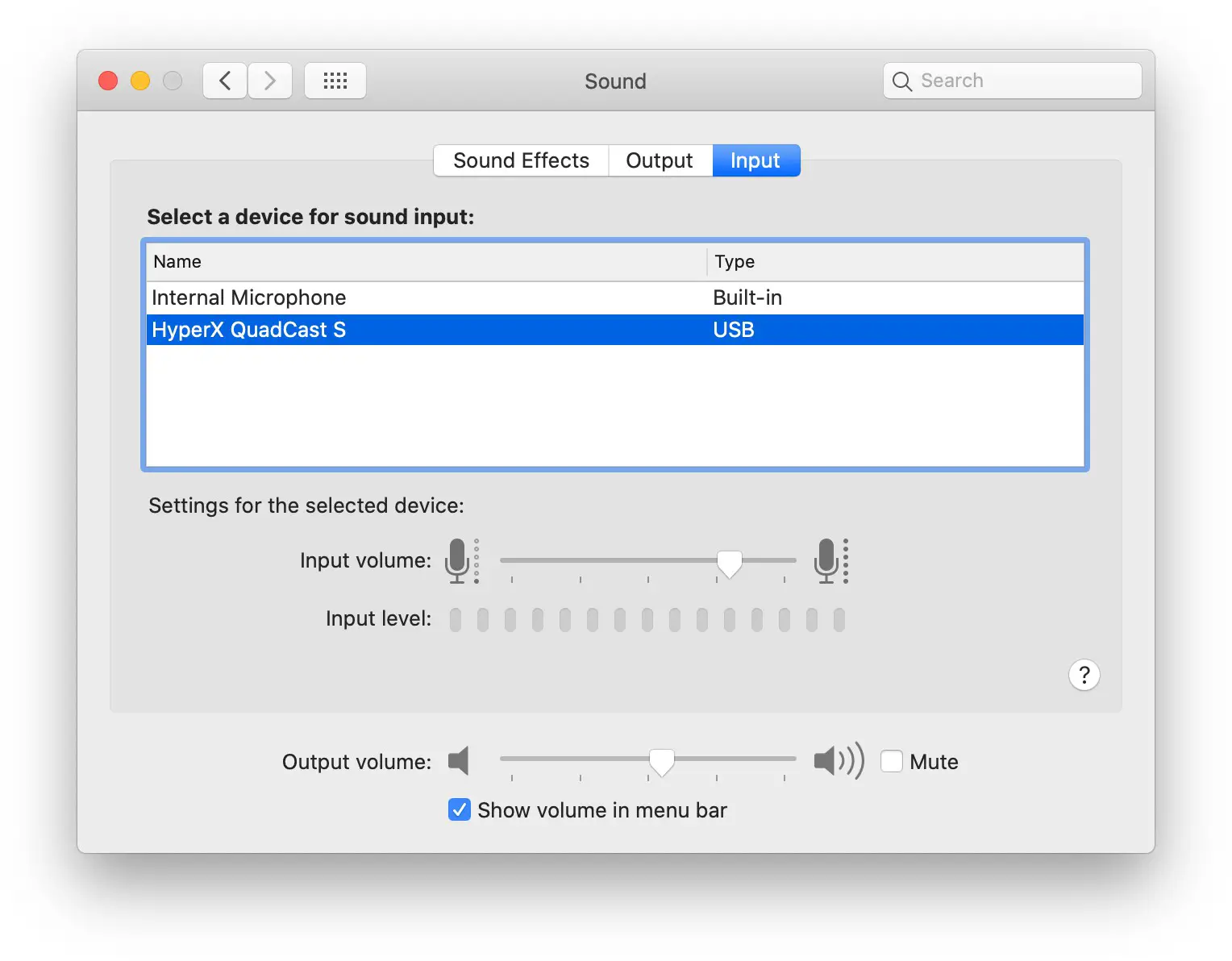Click the back navigation arrow
Screen dimensions: 1232x961
pyautogui.click(x=225, y=81)
